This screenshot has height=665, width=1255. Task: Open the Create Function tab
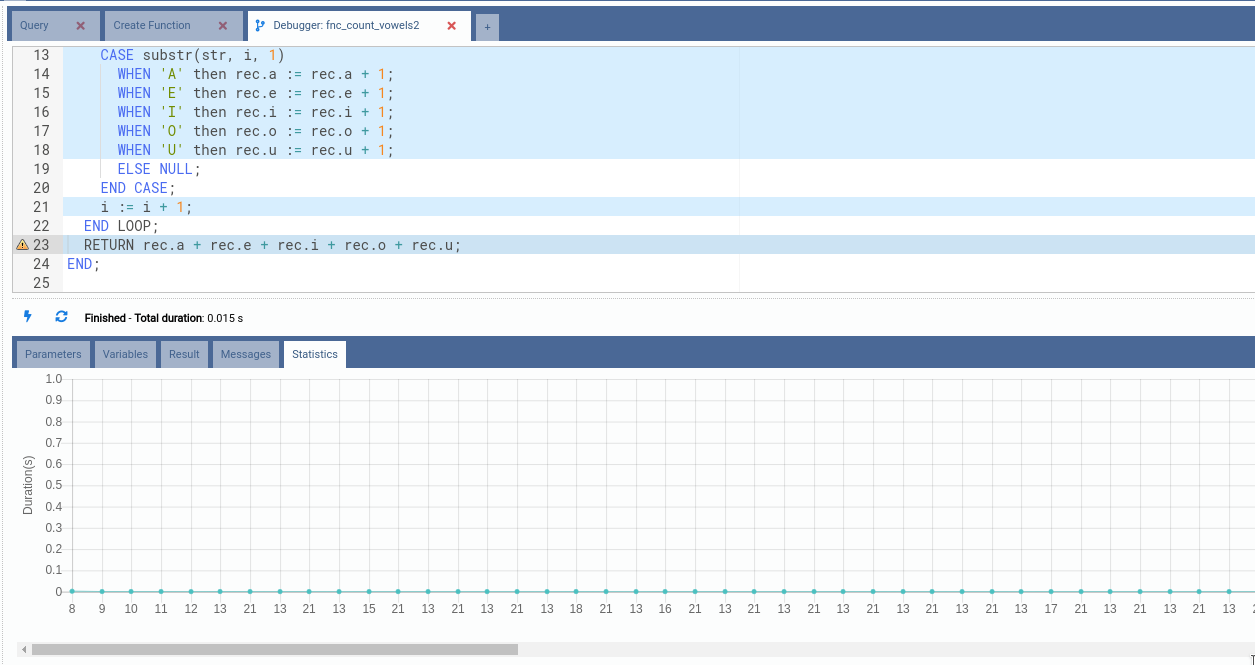(152, 26)
